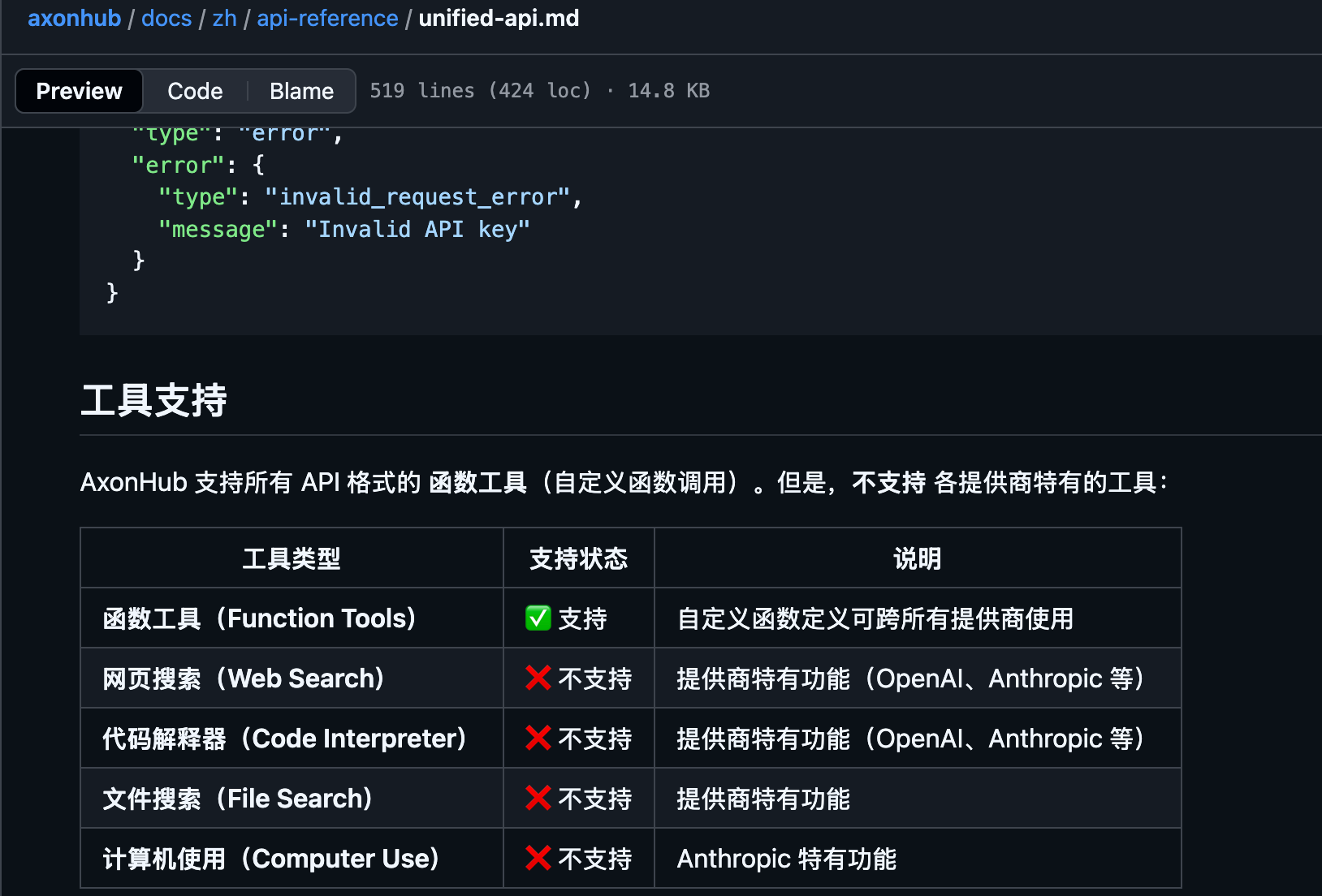1322x896 pixels.
Task: Click the 支持状态 table column header
Action: click(x=578, y=558)
